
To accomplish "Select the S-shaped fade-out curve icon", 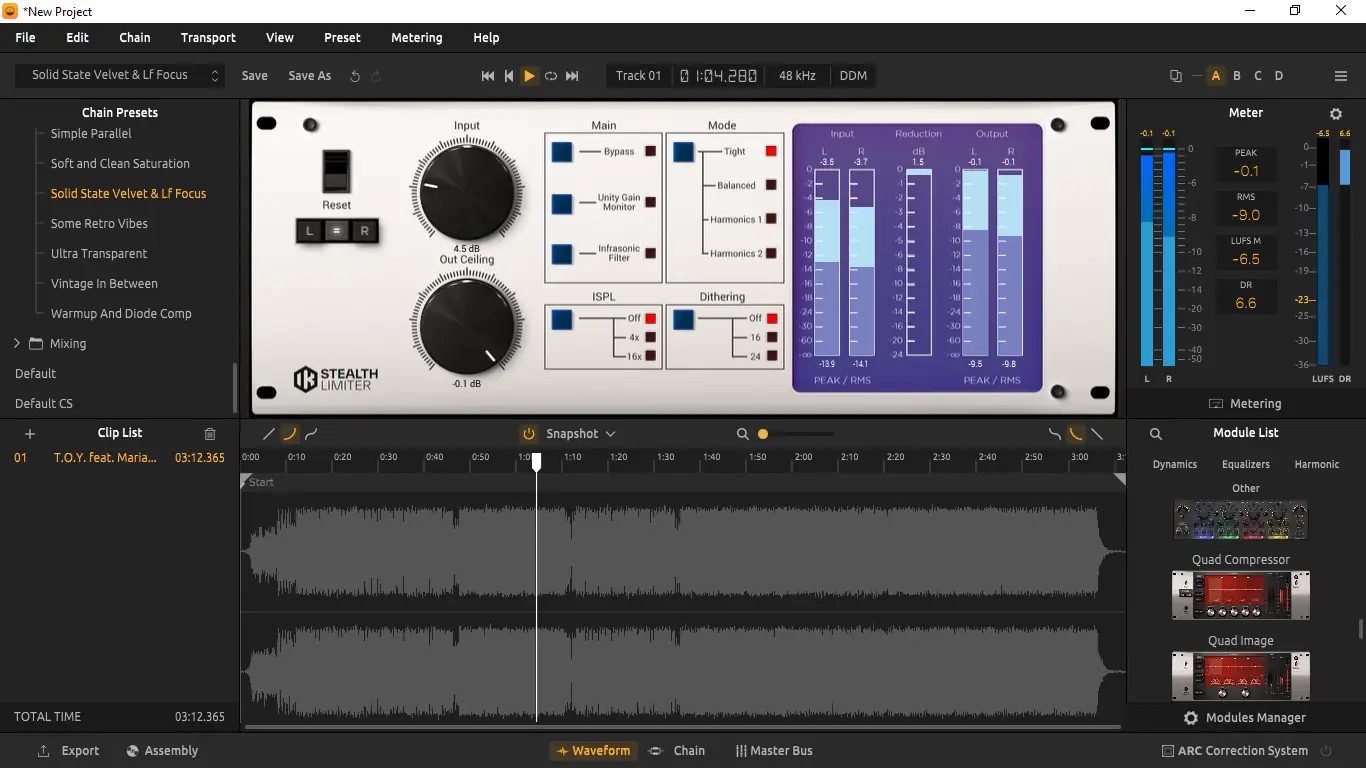I will click(x=1054, y=434).
